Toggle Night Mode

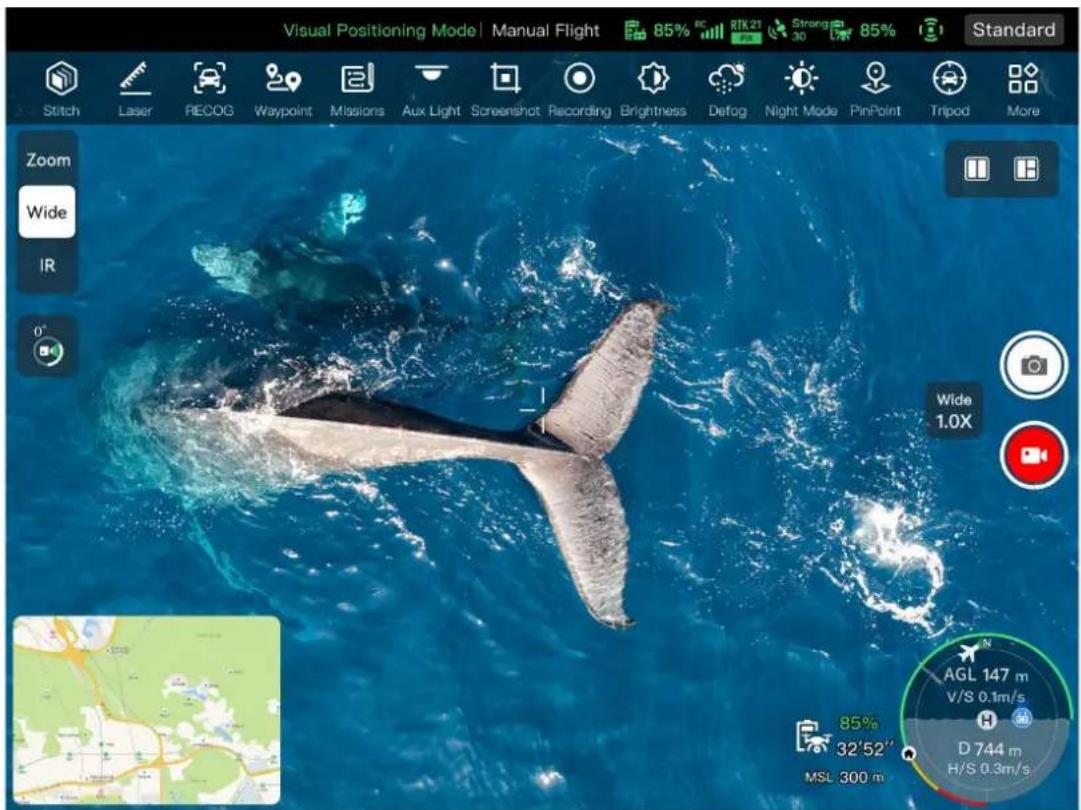point(801,90)
